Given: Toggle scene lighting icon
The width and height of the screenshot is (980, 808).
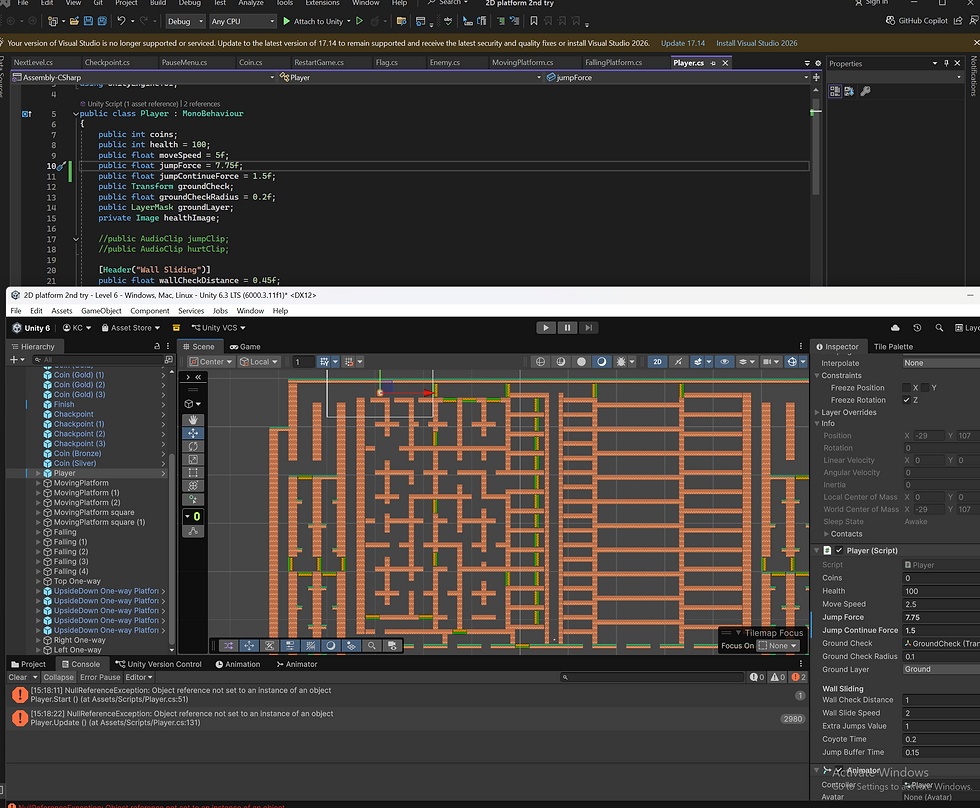Looking at the screenshot, I should click(678, 362).
